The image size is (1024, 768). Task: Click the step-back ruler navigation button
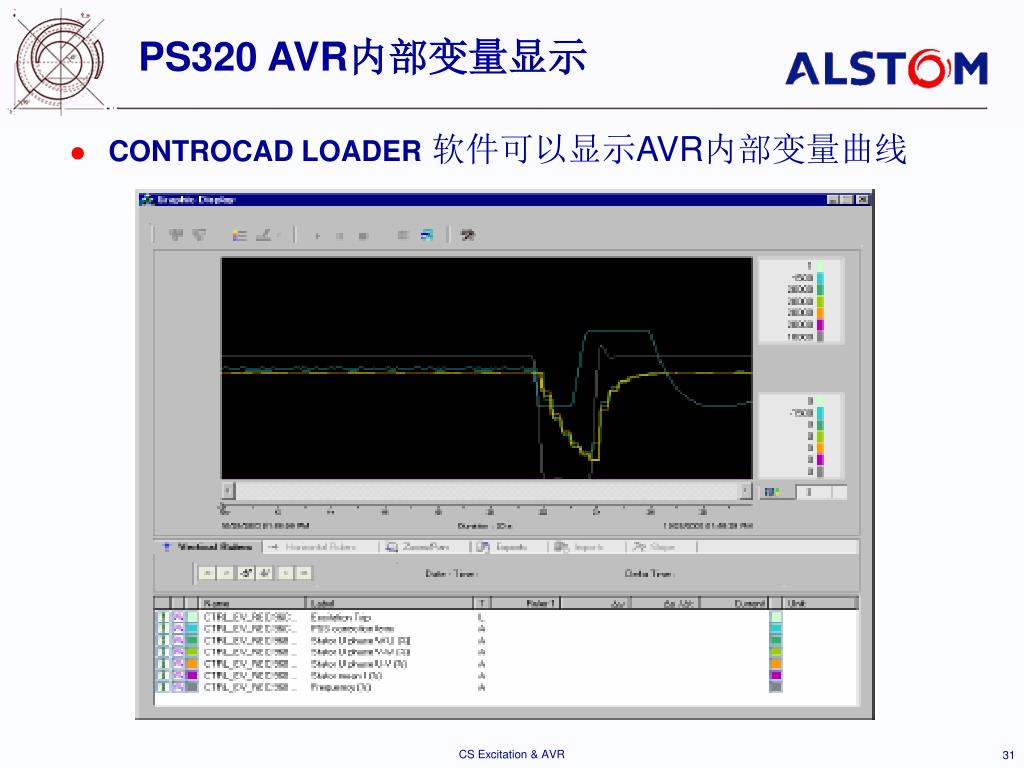click(x=225, y=573)
